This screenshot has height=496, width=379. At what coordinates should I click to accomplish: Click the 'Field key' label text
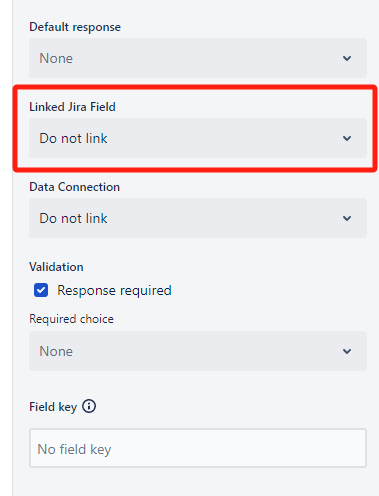[53, 407]
